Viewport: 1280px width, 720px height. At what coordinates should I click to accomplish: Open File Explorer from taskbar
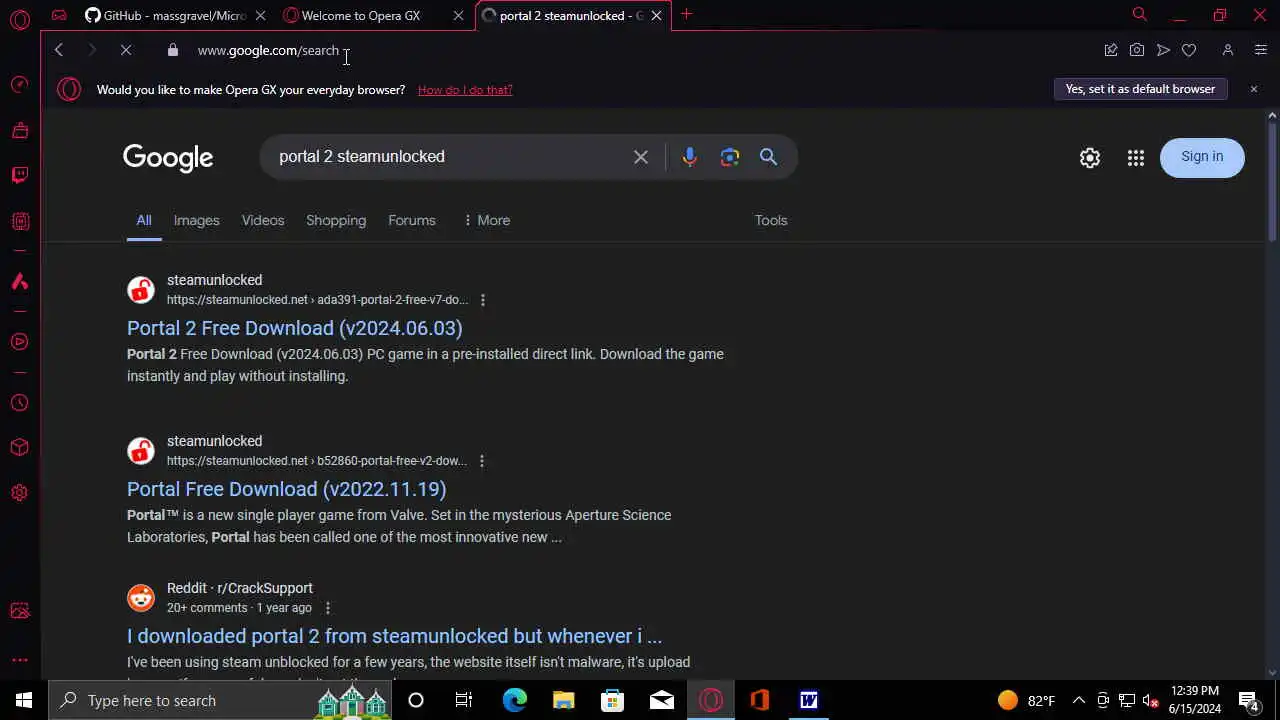(563, 700)
